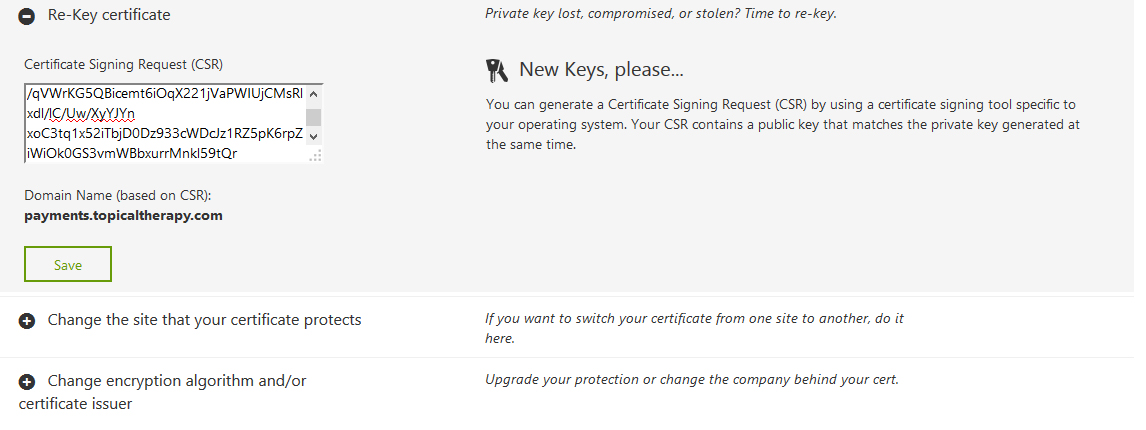Collapse the Re-Key certificate section
Image resolution: width=1146 pixels, height=430 pixels.
pos(27,16)
